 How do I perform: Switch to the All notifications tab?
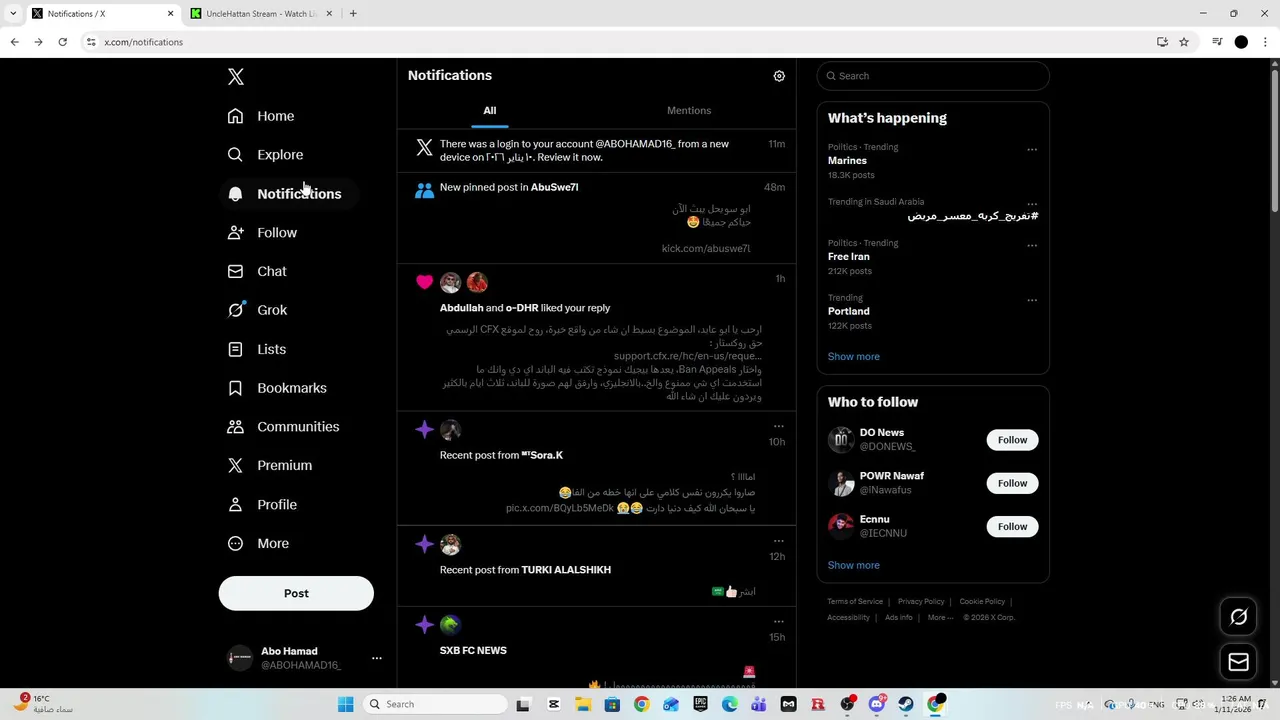pos(490,111)
